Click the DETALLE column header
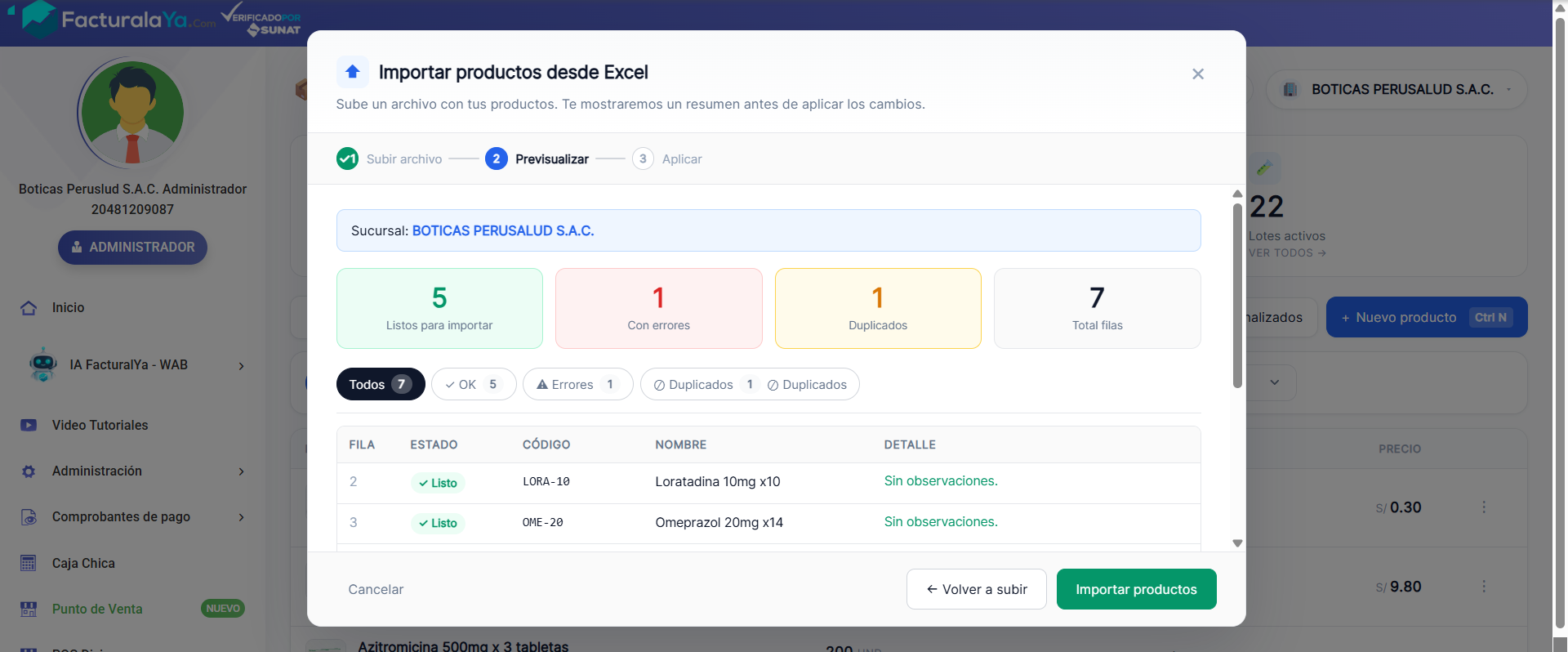The image size is (1568, 652). pos(910,444)
